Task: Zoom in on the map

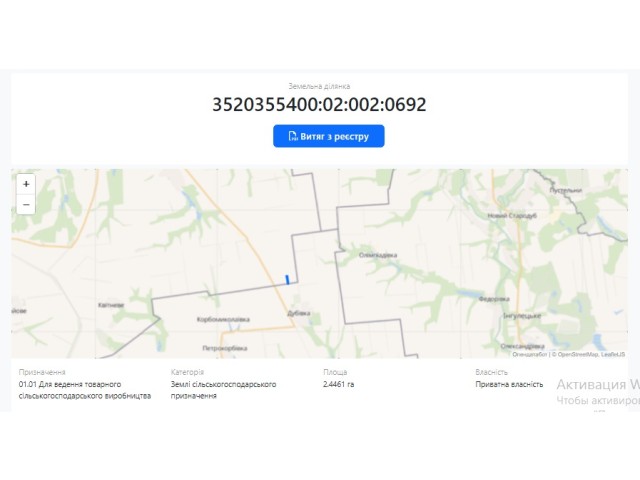Action: pyautogui.click(x=26, y=184)
